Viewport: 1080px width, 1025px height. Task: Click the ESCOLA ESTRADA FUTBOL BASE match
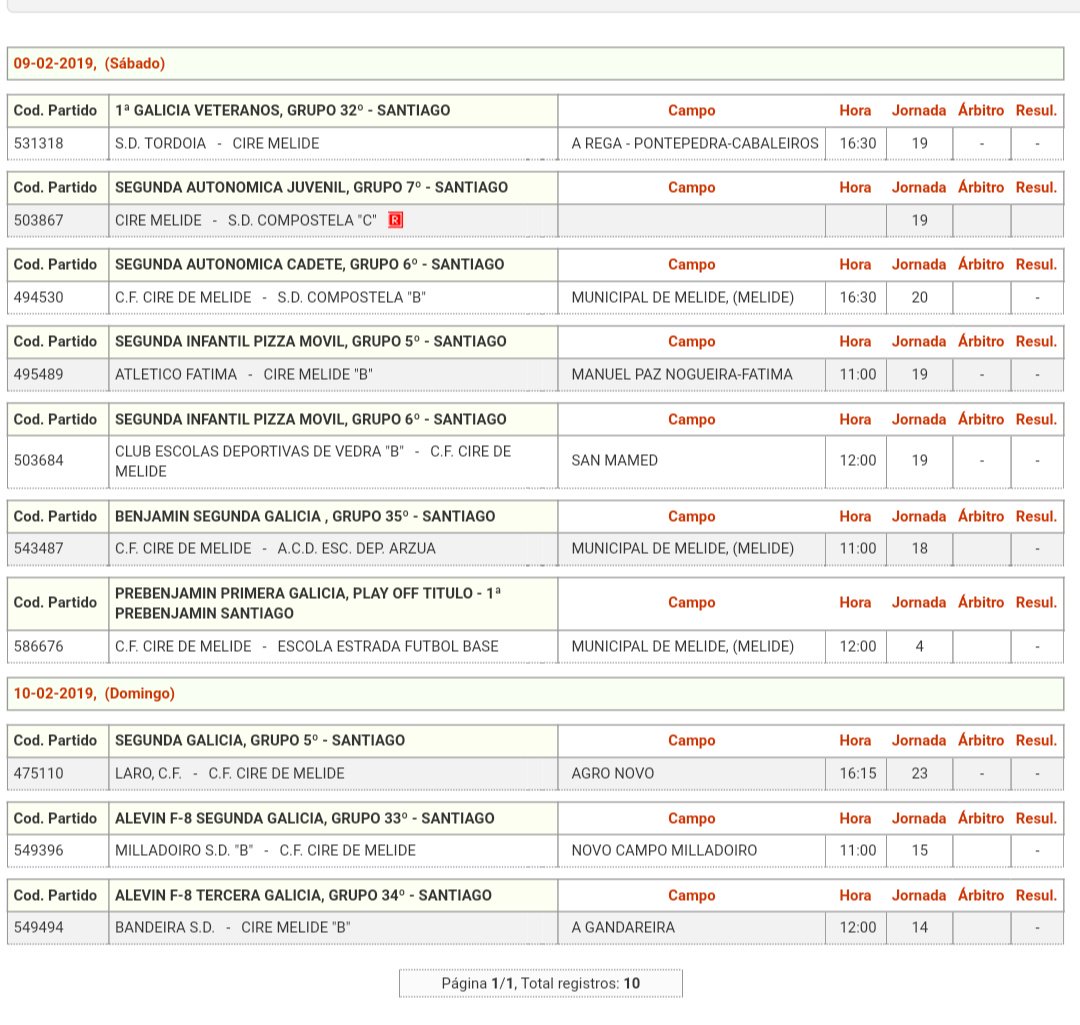tap(307, 646)
